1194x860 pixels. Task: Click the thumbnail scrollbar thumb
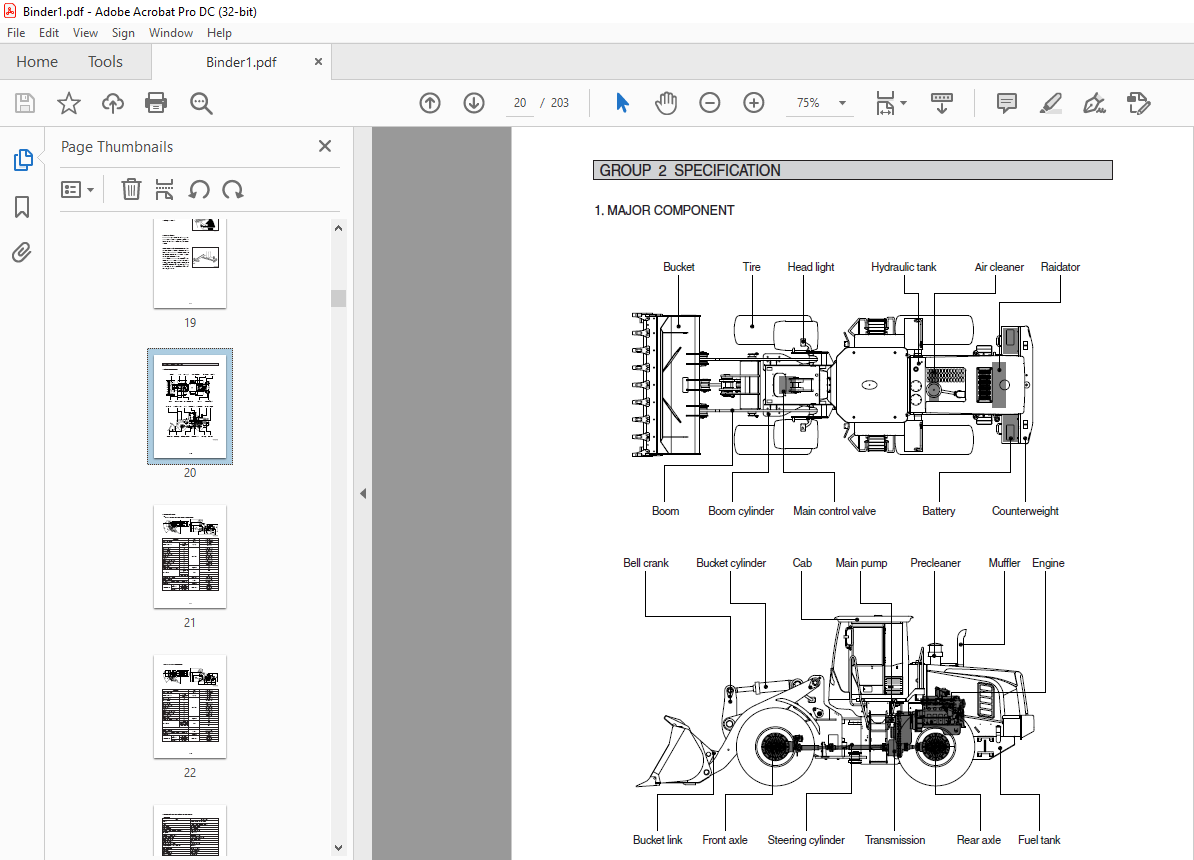339,298
